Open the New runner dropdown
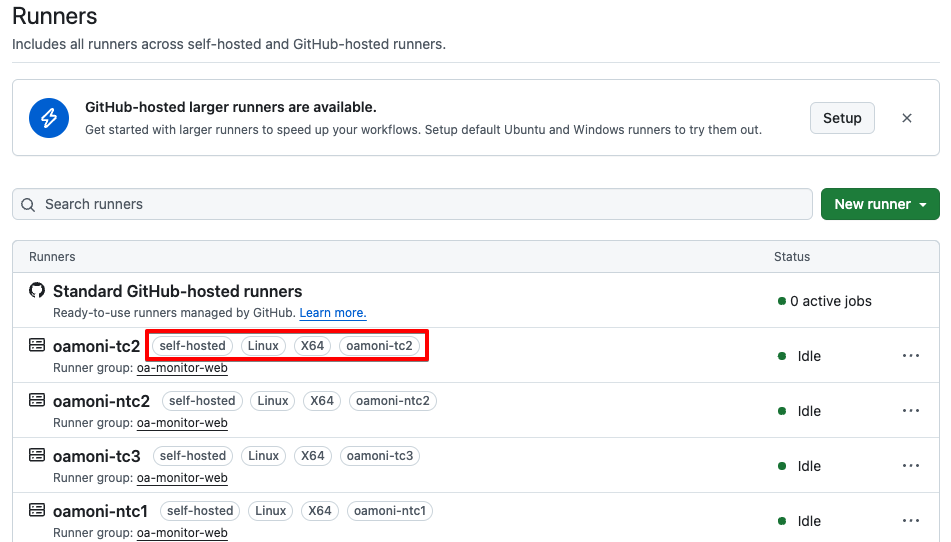This screenshot has width=951, height=542. point(880,204)
